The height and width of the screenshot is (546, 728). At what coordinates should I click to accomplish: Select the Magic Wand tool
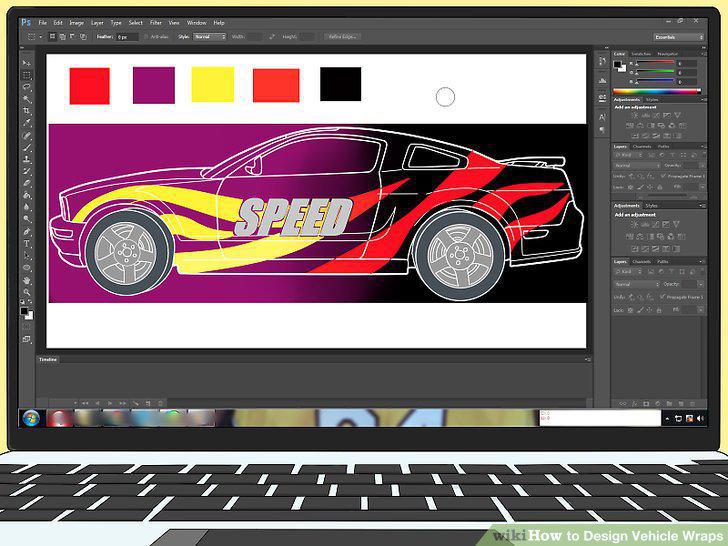(27, 99)
